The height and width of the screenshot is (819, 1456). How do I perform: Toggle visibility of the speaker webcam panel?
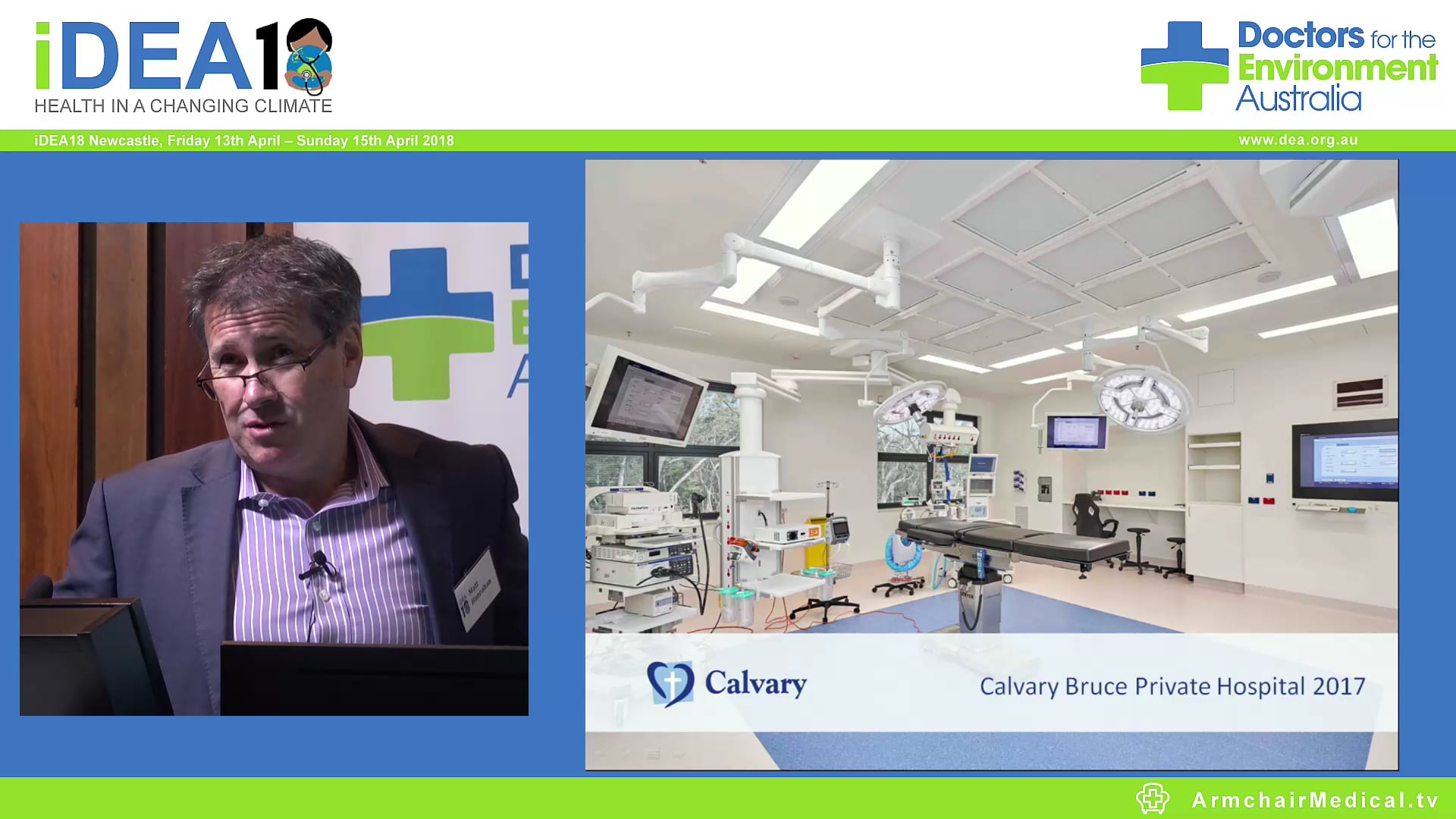click(x=273, y=466)
